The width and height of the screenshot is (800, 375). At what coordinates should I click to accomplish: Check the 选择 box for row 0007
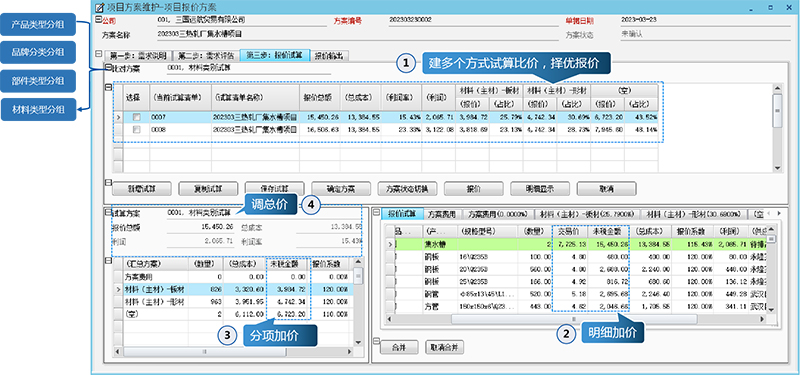136,117
